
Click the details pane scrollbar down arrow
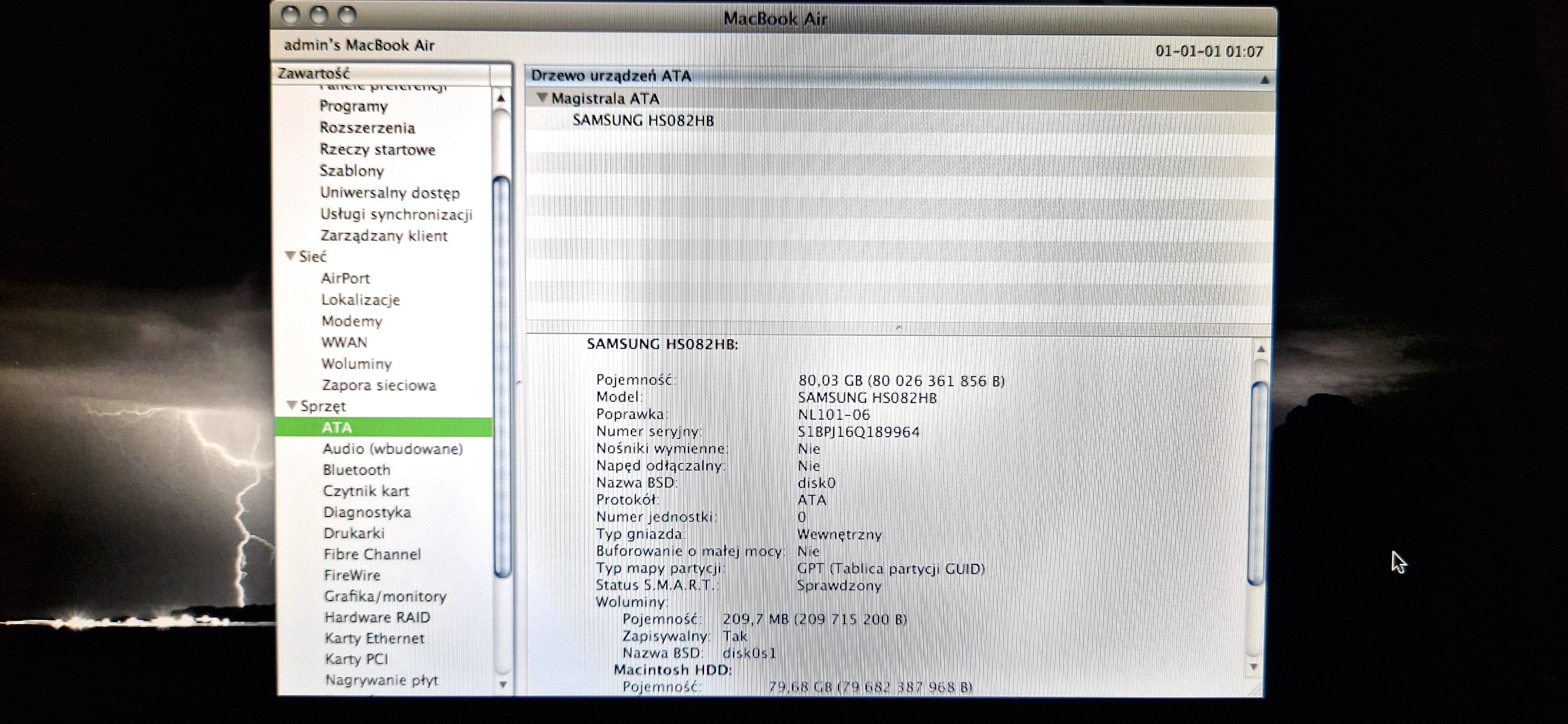pyautogui.click(x=1253, y=667)
